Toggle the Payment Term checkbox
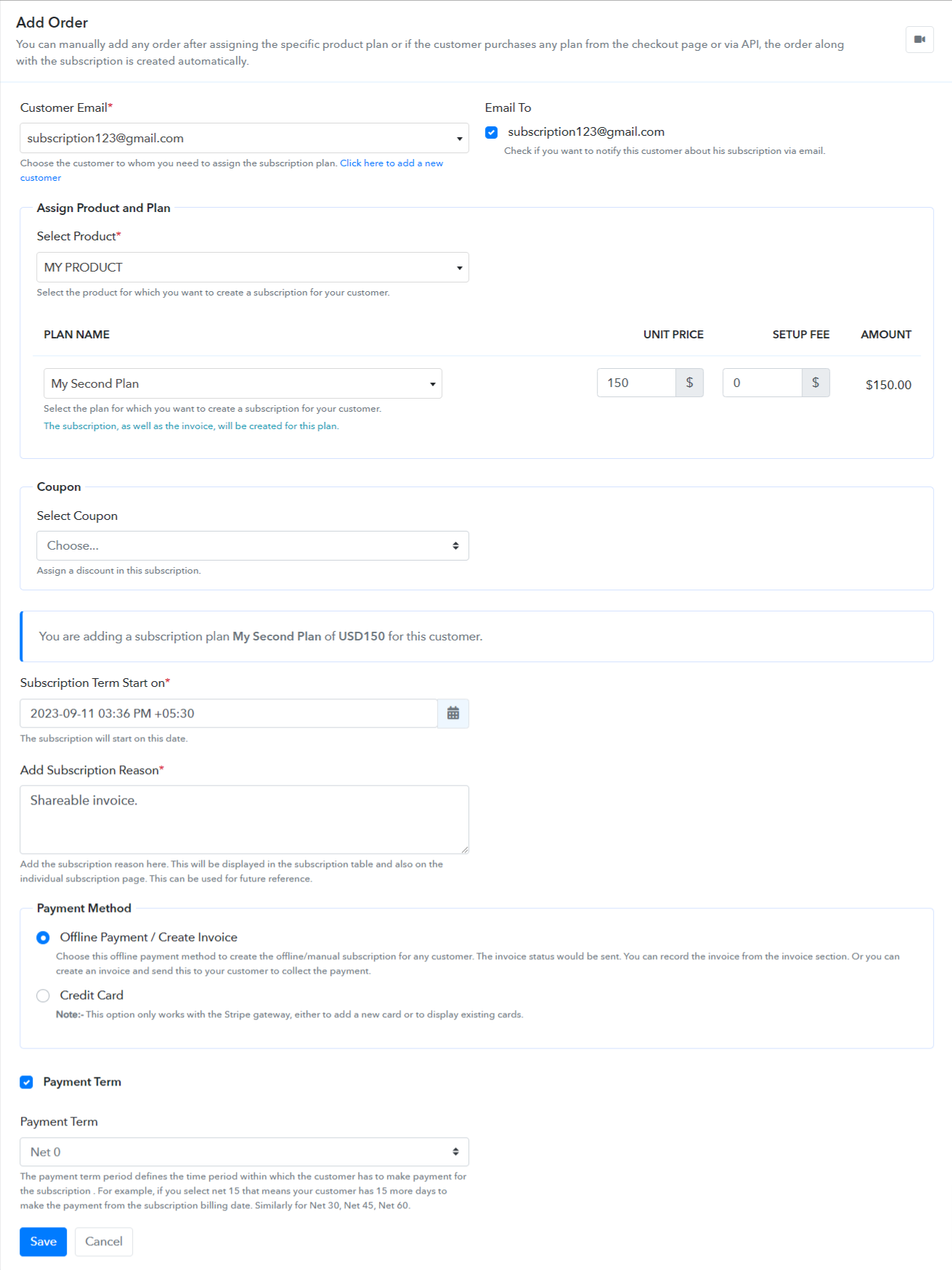Viewport: 952px width, 1270px height. click(x=26, y=1082)
